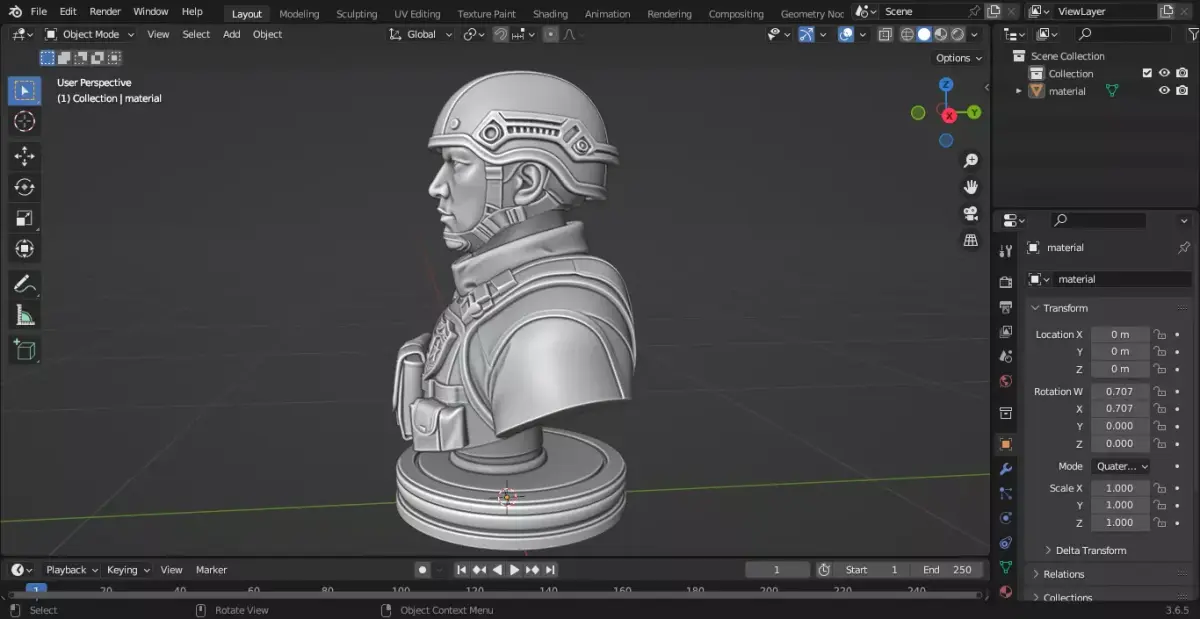
Task: Open the Playback dropdown
Action: tap(72, 570)
